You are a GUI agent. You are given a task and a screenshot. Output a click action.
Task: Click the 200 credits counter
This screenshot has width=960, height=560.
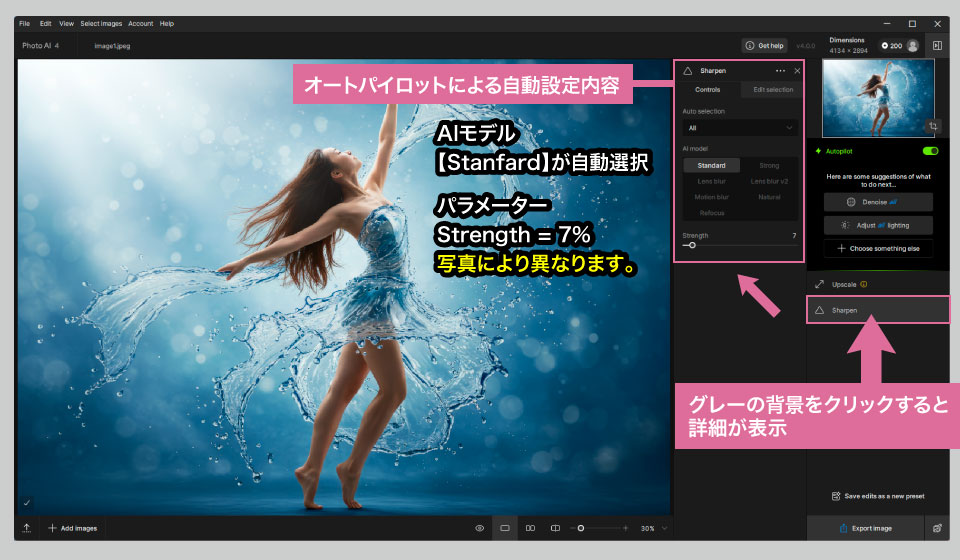tap(891, 46)
